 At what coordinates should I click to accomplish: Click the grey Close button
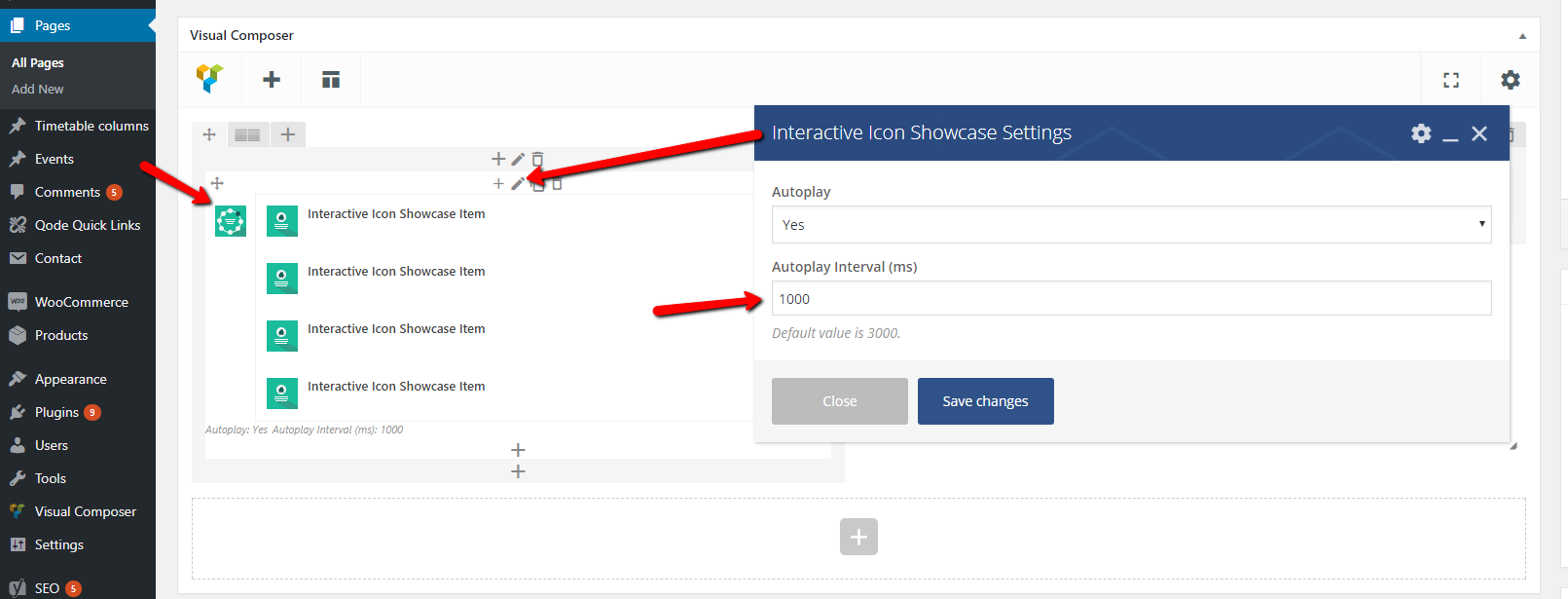[840, 401]
